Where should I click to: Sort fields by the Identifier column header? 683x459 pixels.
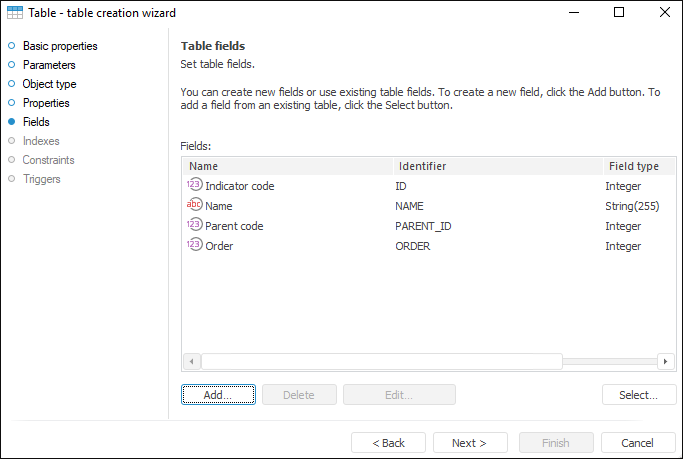(422, 166)
